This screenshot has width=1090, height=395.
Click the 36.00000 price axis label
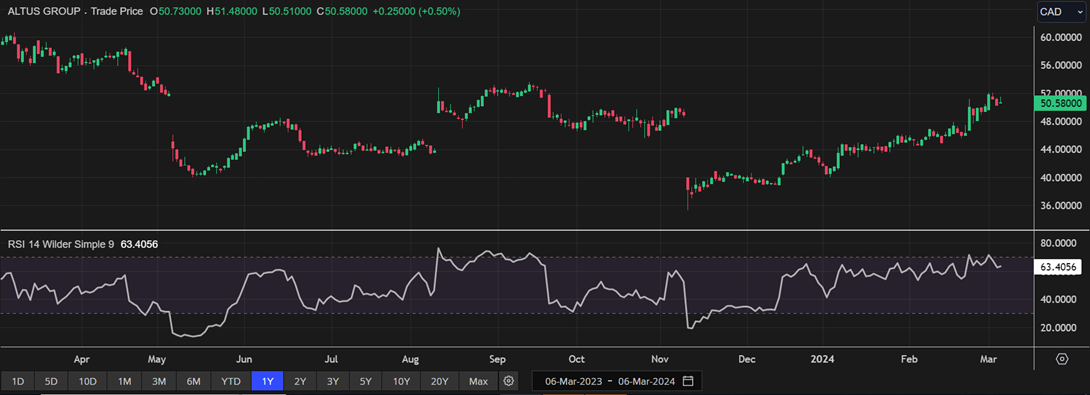point(1060,206)
